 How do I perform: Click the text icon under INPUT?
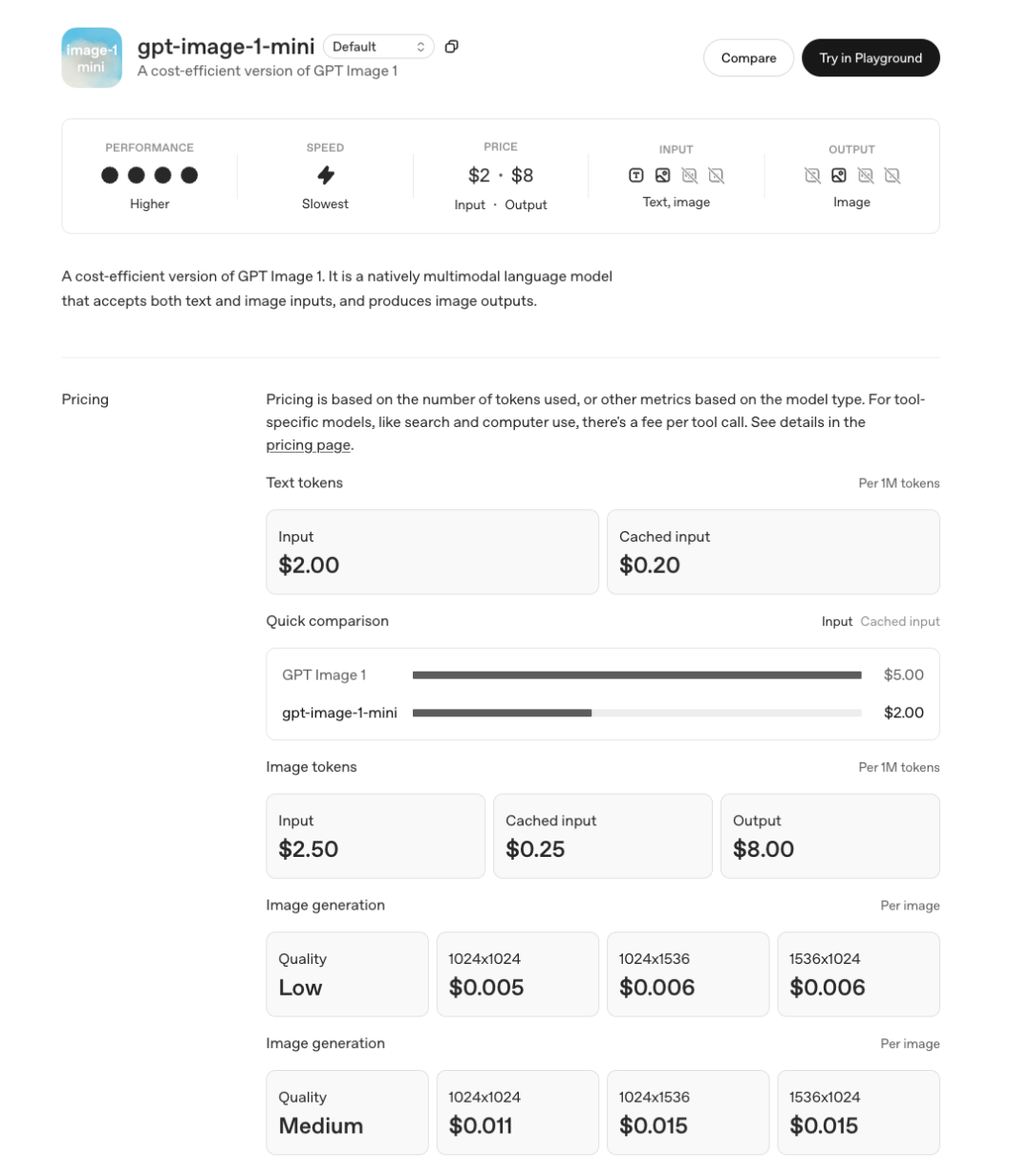coord(636,176)
